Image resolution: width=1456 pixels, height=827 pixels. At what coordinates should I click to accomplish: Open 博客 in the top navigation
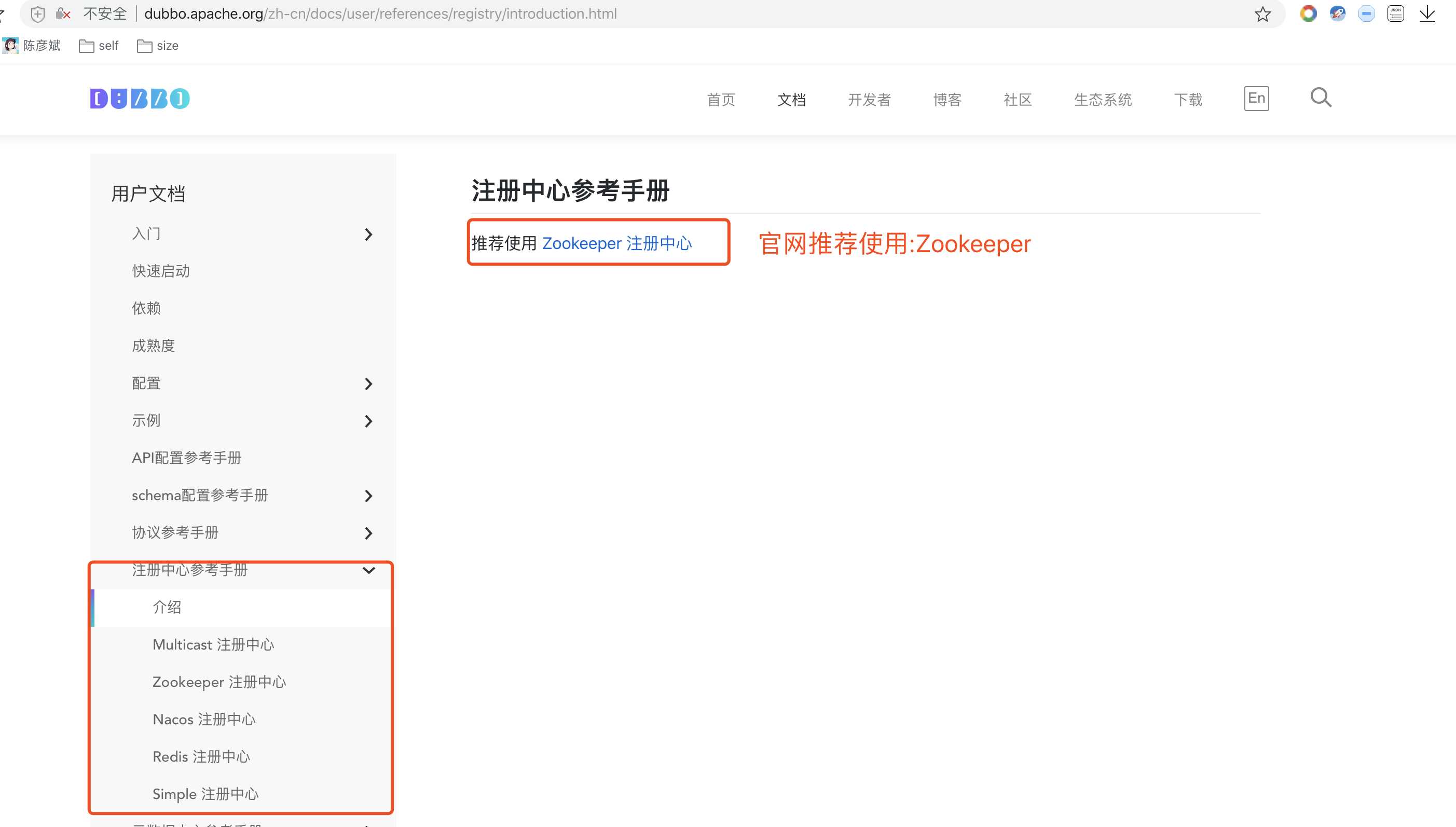point(947,100)
